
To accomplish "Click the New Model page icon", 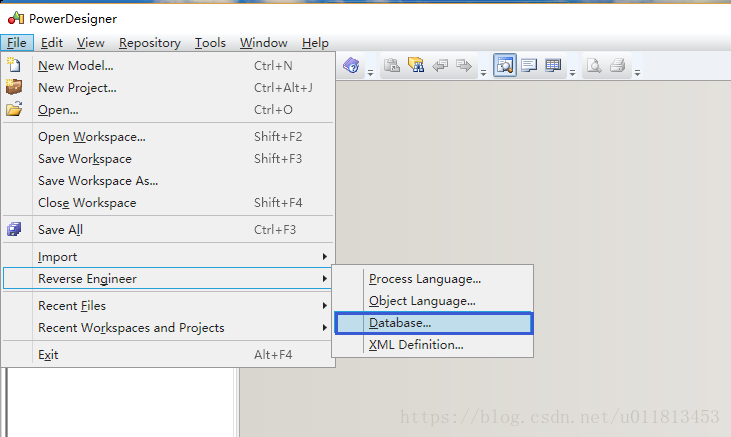I will tap(14, 64).
